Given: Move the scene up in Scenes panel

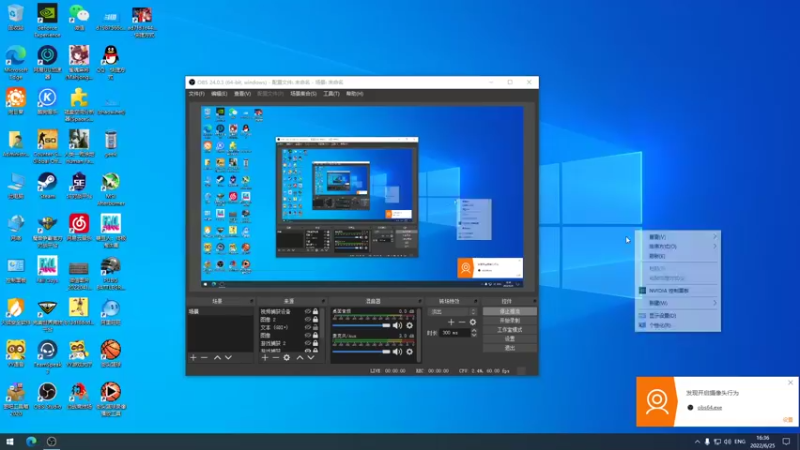Looking at the screenshot, I should (x=217, y=358).
